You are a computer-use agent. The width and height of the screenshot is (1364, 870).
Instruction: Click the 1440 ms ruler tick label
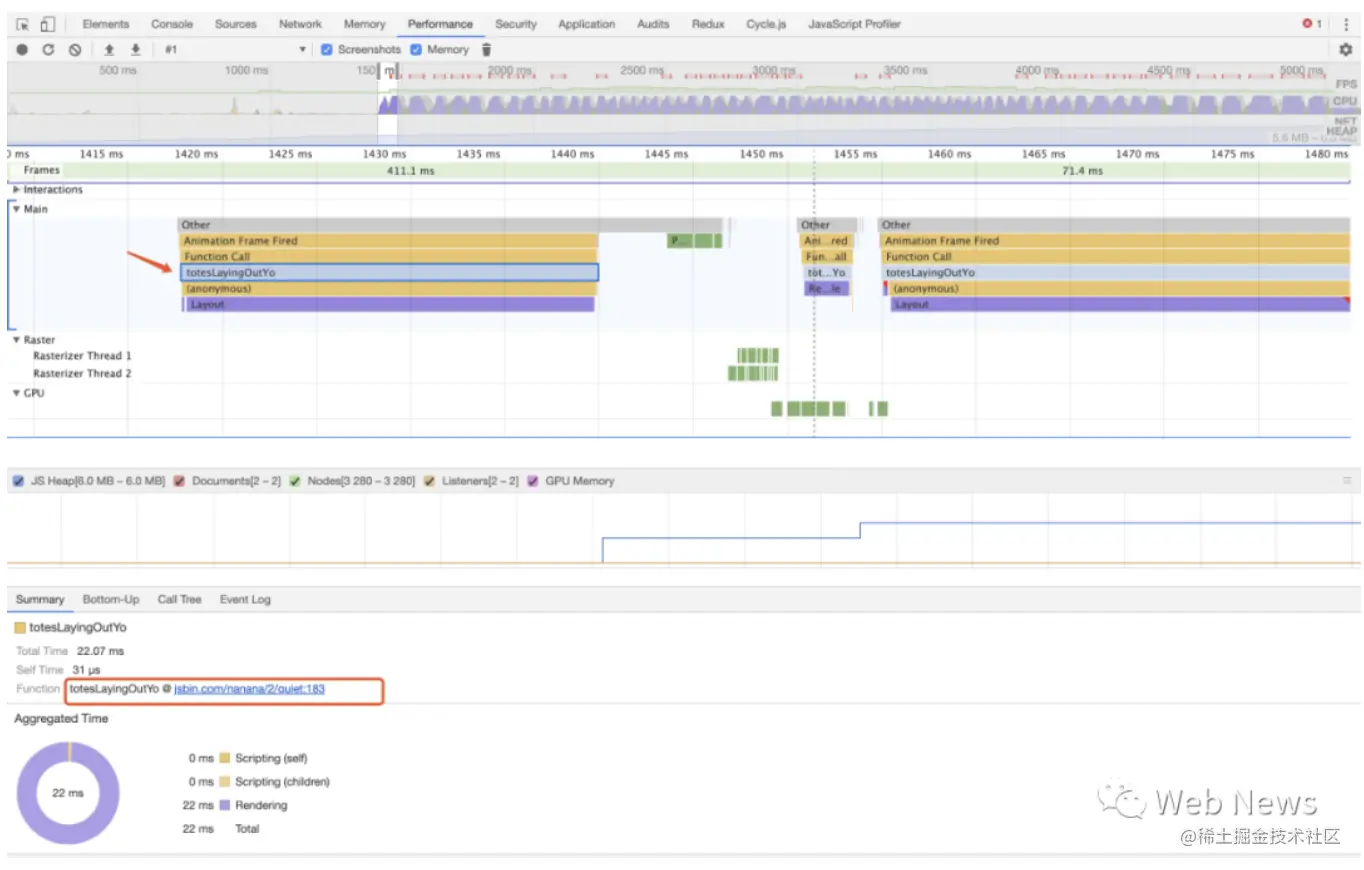(572, 154)
